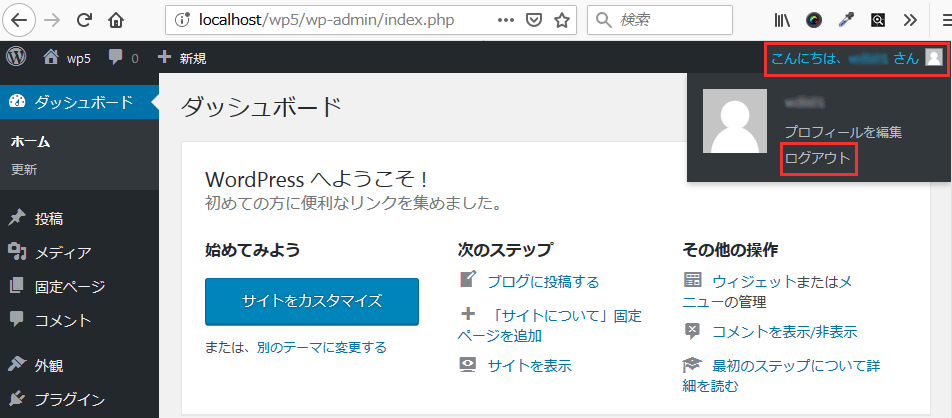Click the browser reload button

tap(85, 20)
